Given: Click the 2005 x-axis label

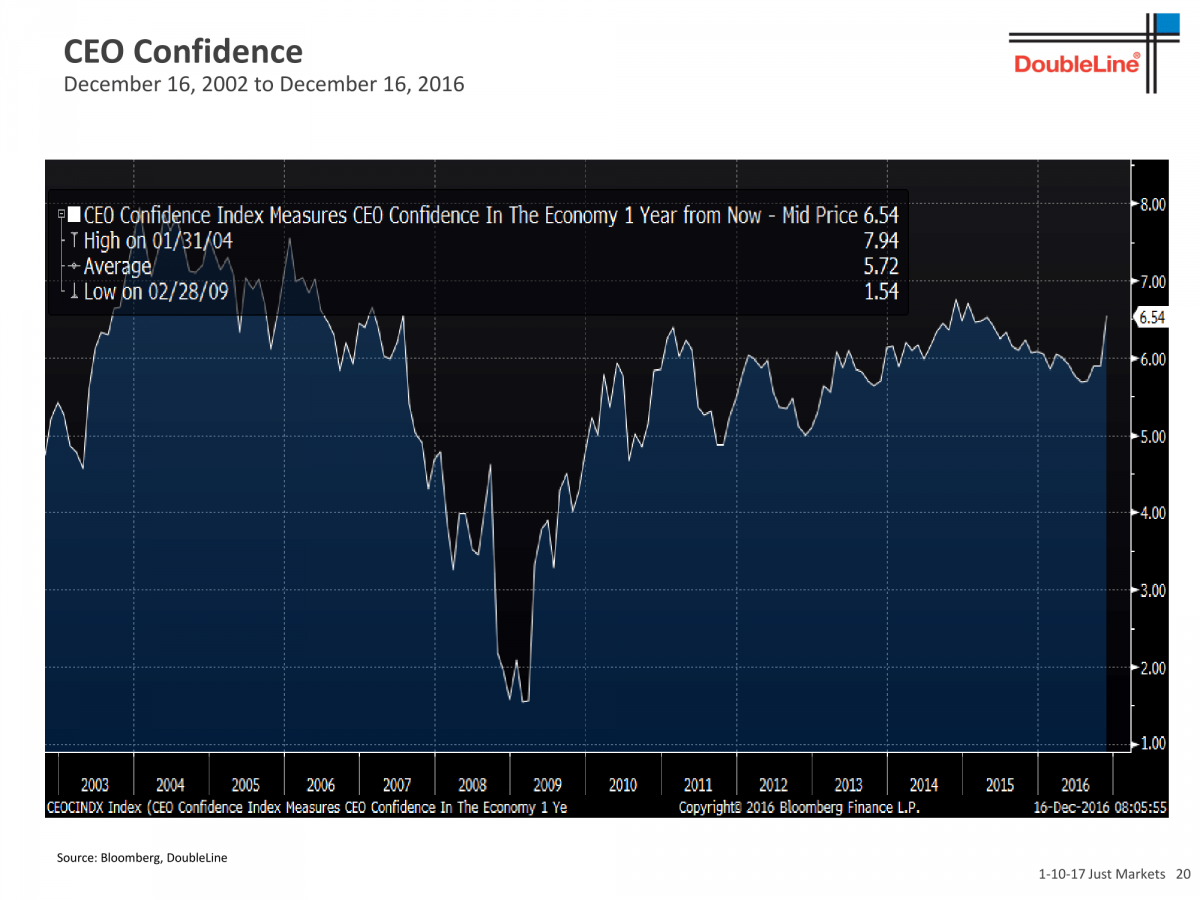Looking at the screenshot, I should (x=246, y=785).
